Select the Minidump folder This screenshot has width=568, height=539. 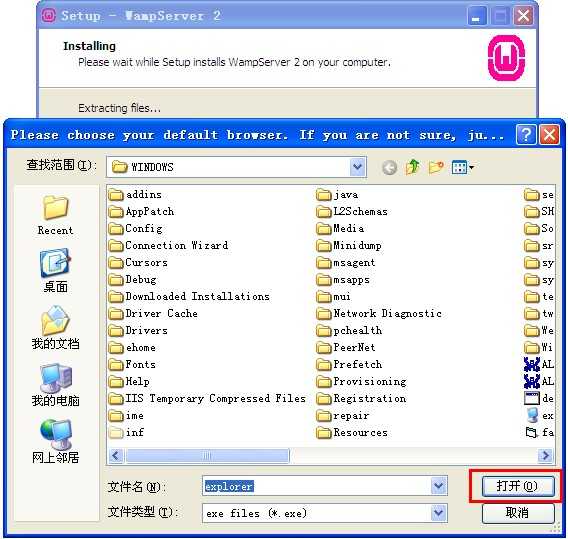349,246
